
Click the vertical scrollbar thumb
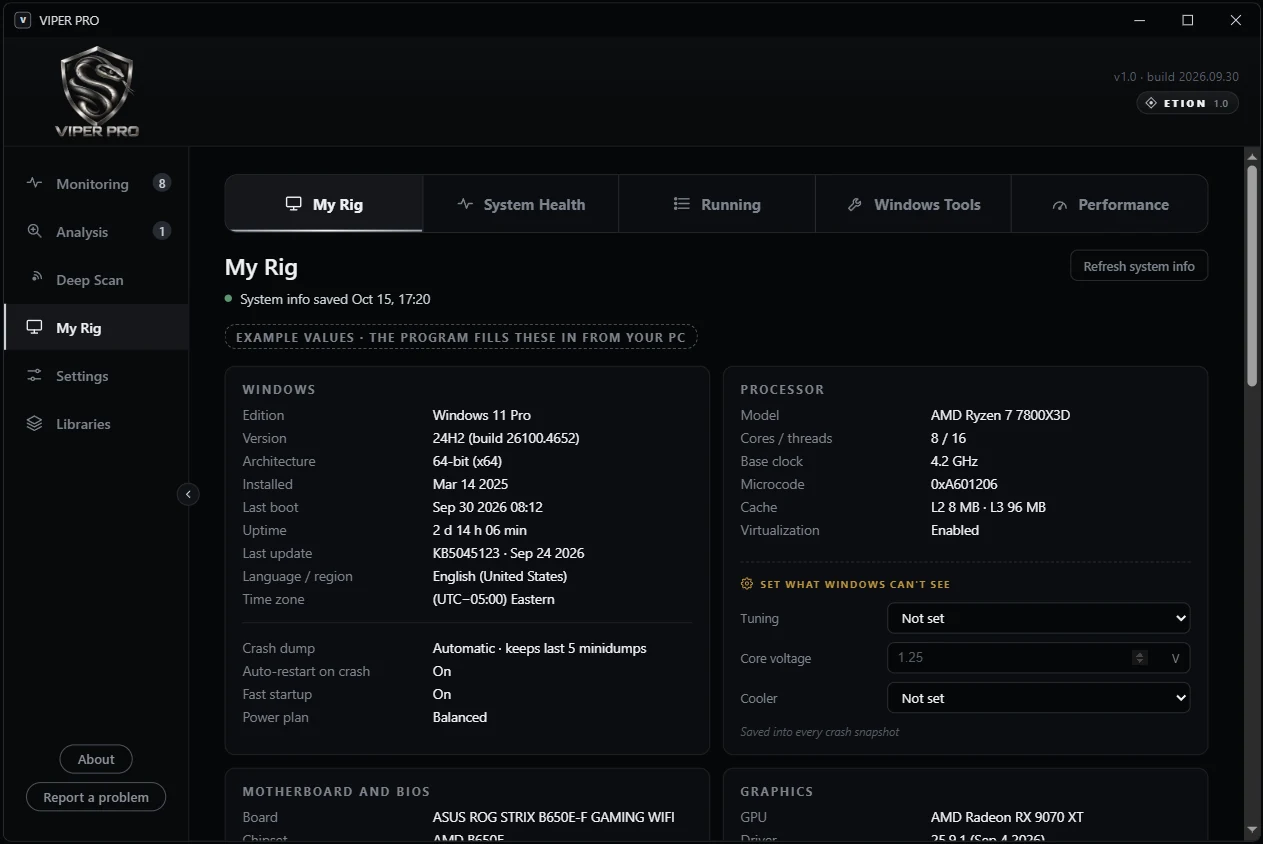pyautogui.click(x=1251, y=275)
